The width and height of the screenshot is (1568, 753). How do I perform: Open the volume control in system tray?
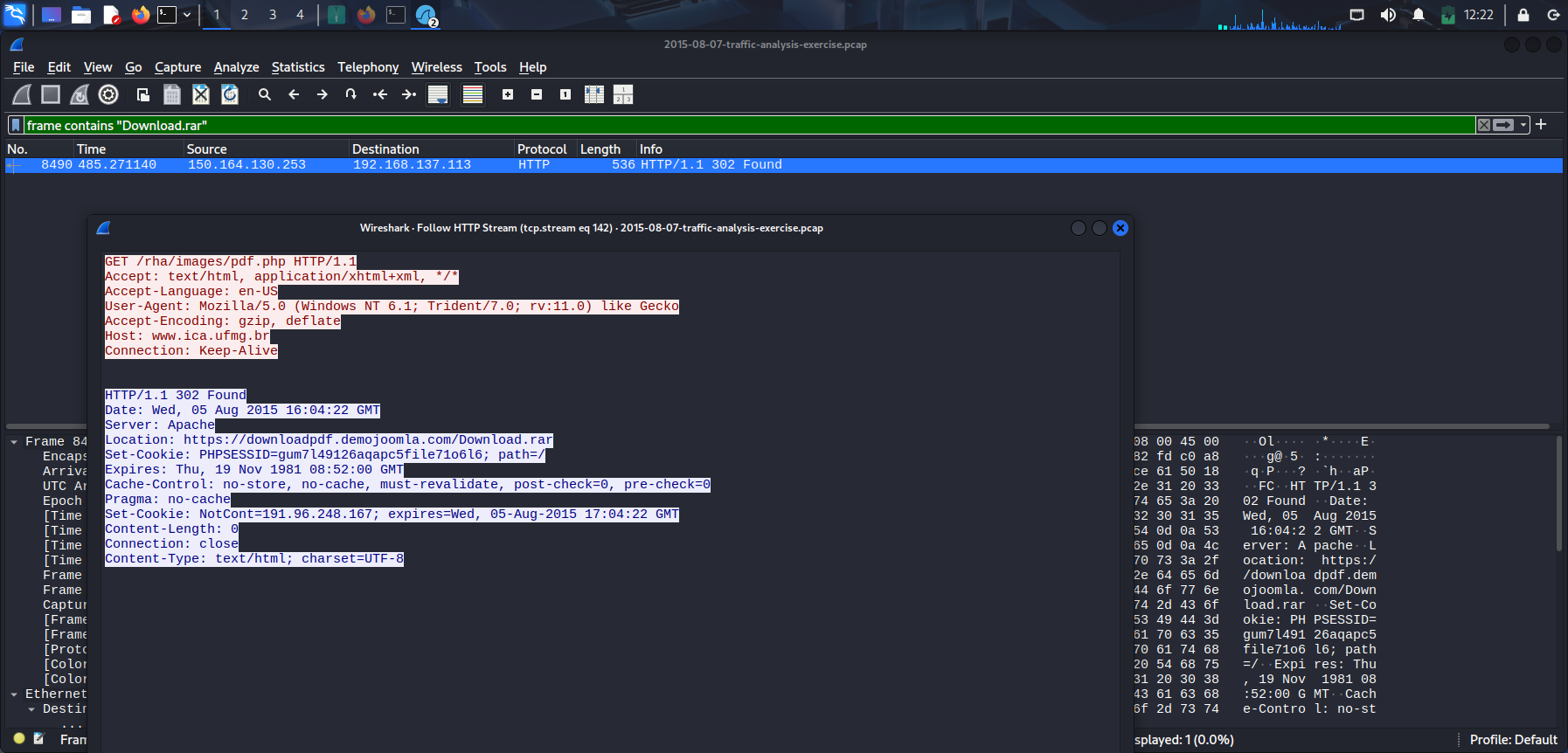point(1388,15)
